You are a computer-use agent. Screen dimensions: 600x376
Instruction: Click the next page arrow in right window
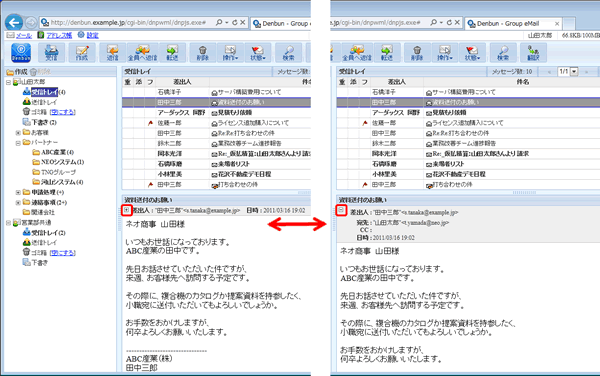coord(586,72)
